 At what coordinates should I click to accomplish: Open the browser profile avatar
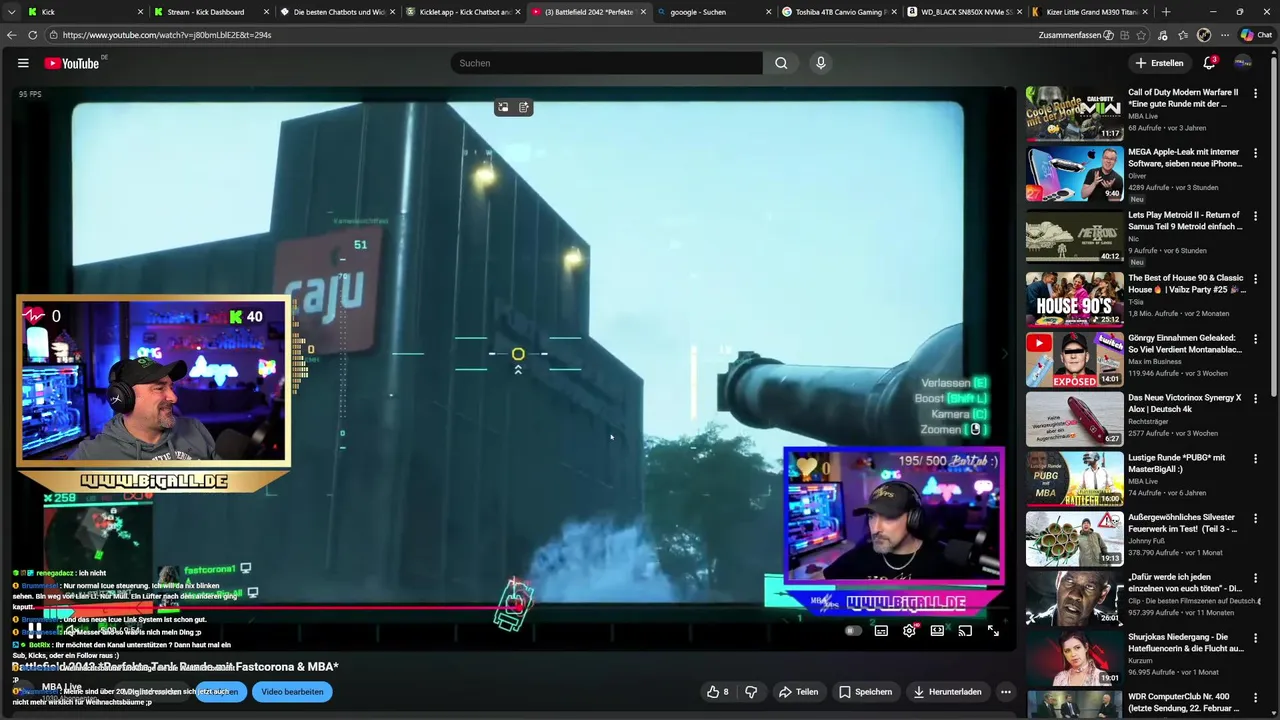point(1204,35)
